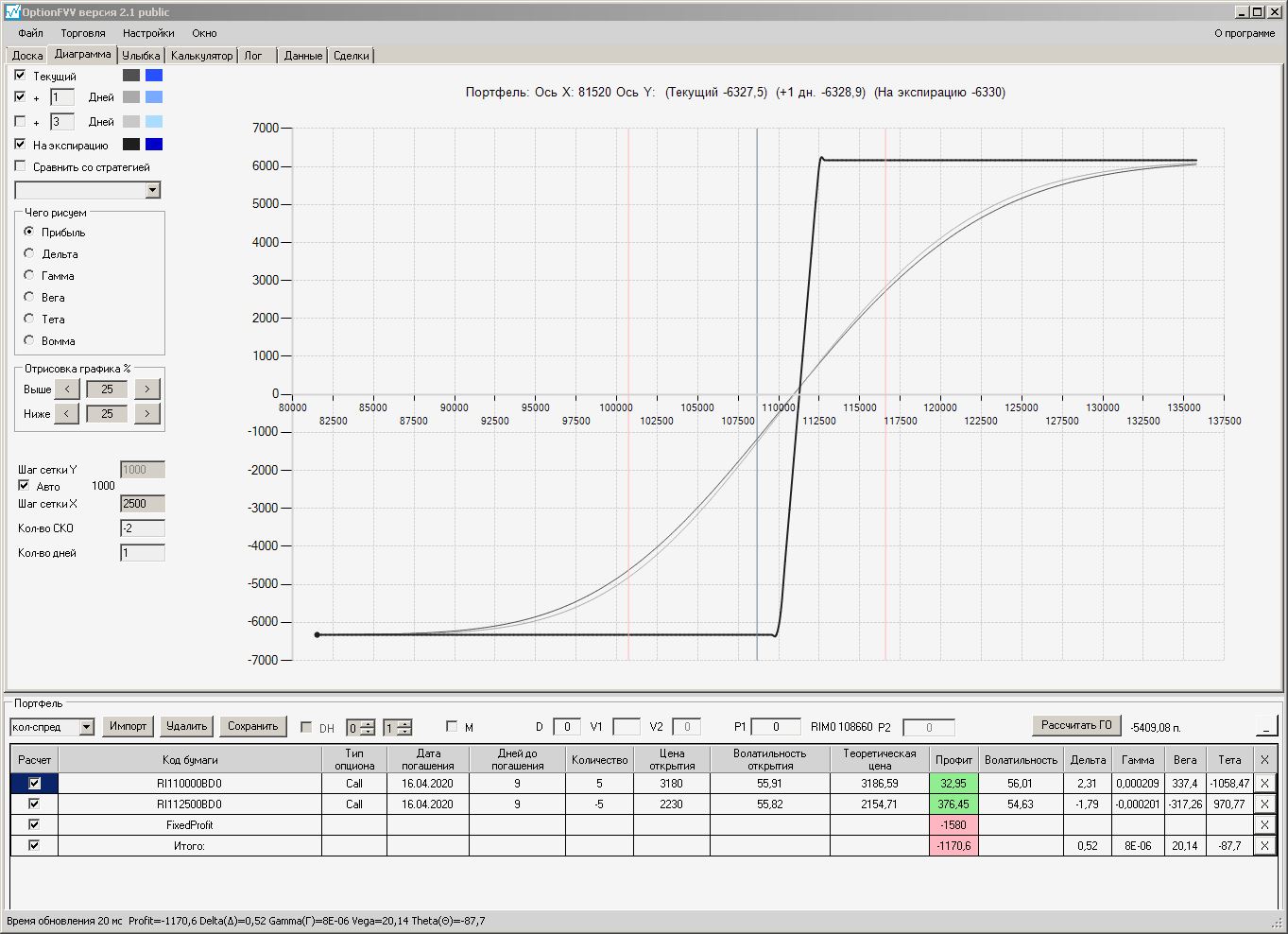1288x934 pixels.
Task: Click the P1 input field
Action: pos(776,727)
